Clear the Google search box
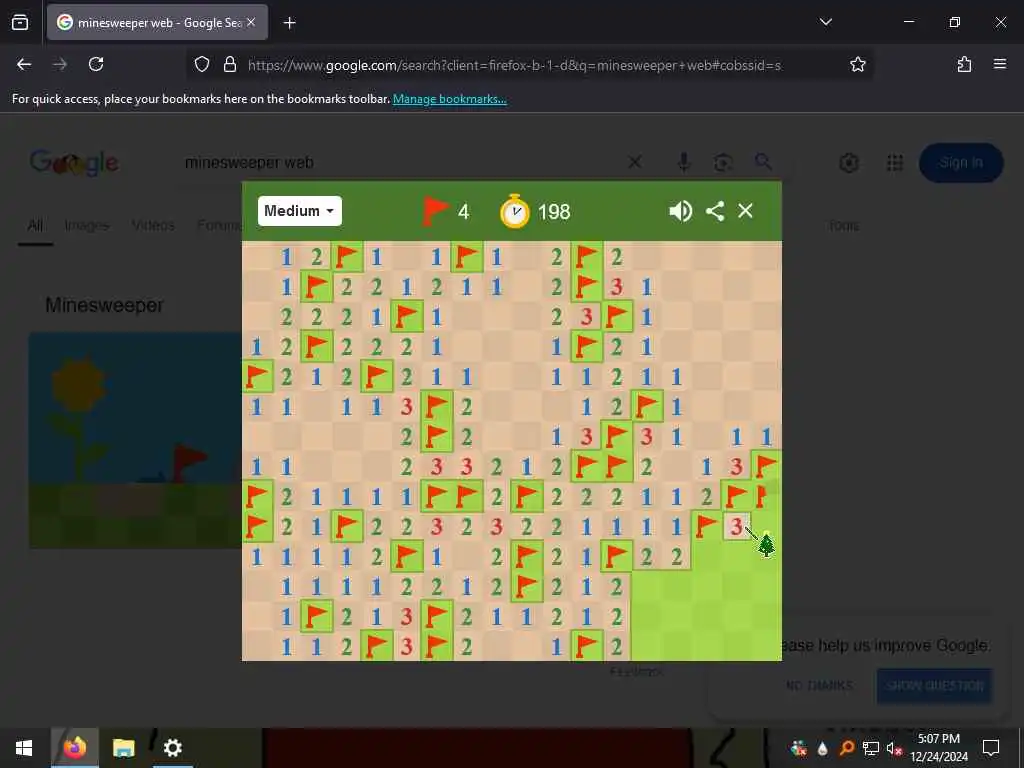The image size is (1024, 768). coord(635,162)
